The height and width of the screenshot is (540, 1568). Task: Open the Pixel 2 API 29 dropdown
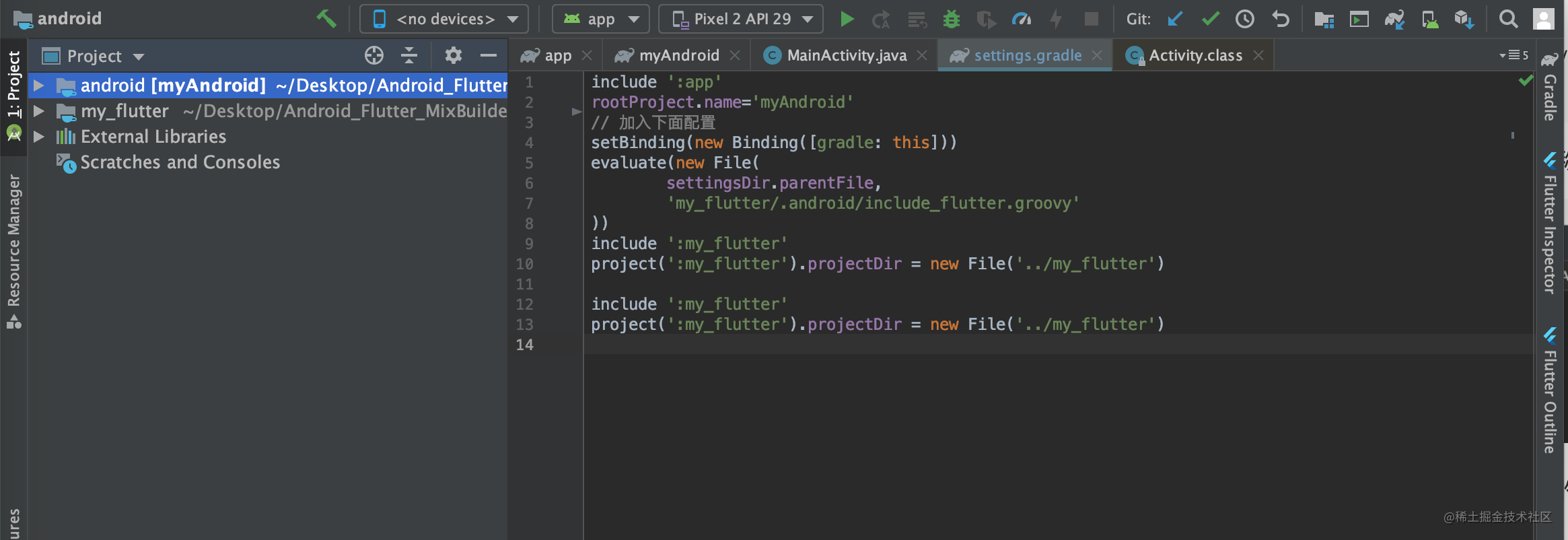[741, 19]
